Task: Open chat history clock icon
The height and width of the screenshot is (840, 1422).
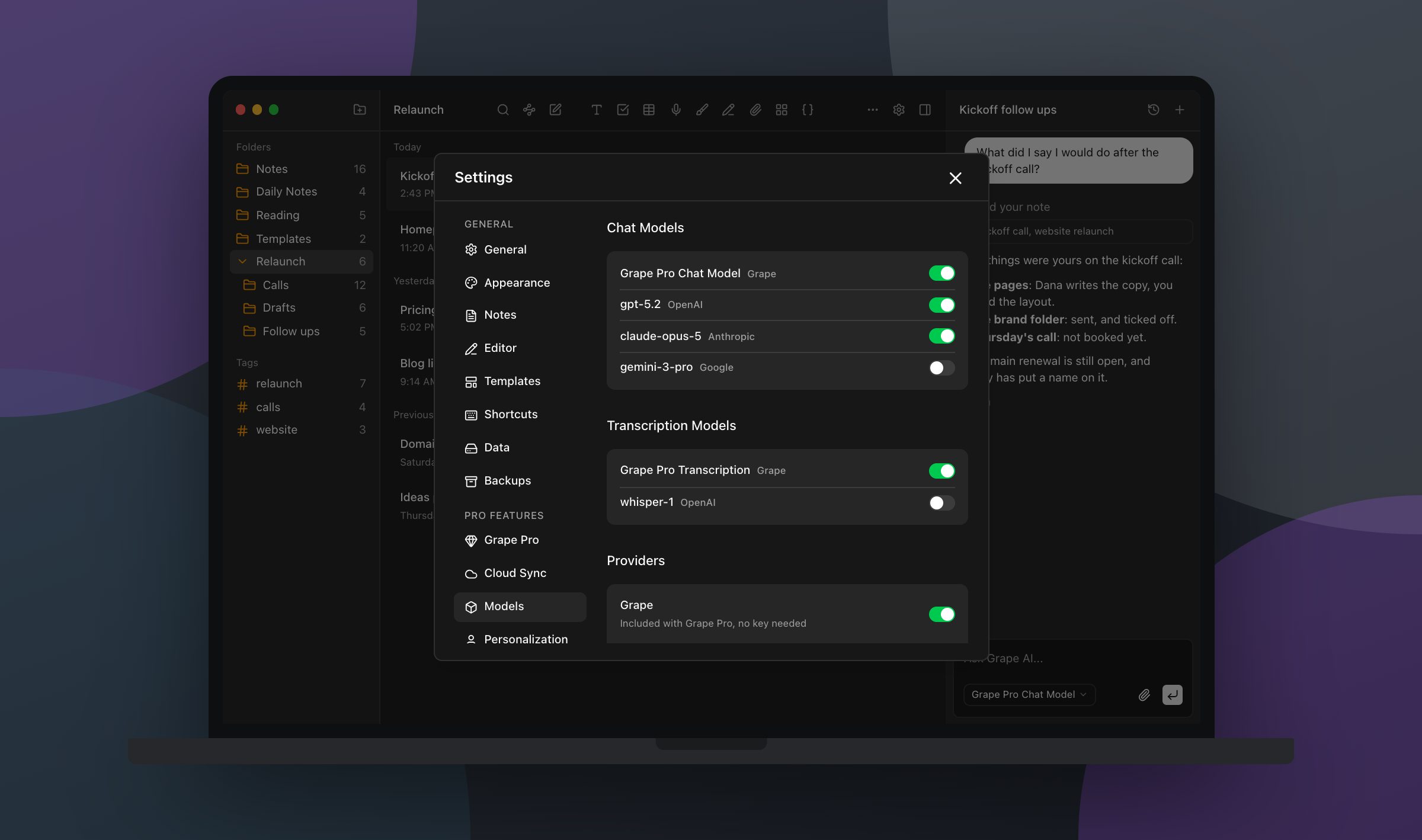Action: coord(1154,110)
